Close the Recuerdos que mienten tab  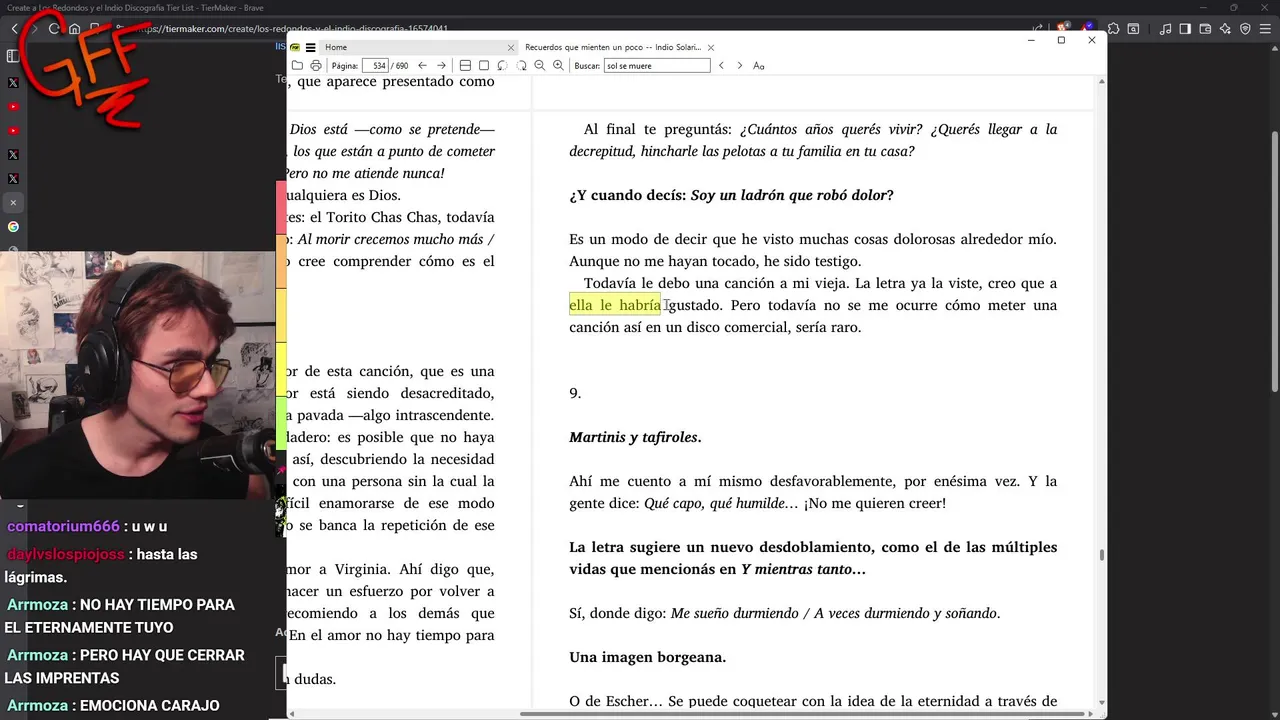tap(711, 47)
